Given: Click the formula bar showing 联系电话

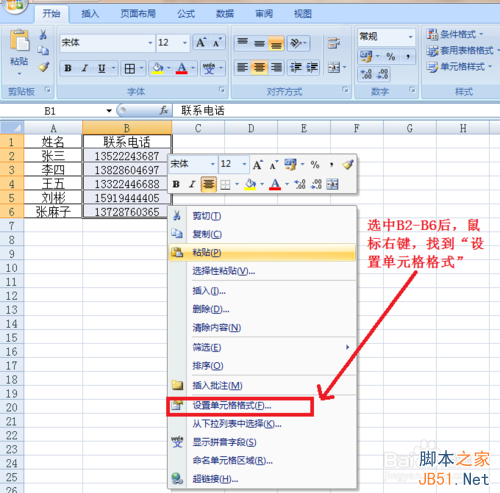Looking at the screenshot, I should pyautogui.click(x=336, y=111).
